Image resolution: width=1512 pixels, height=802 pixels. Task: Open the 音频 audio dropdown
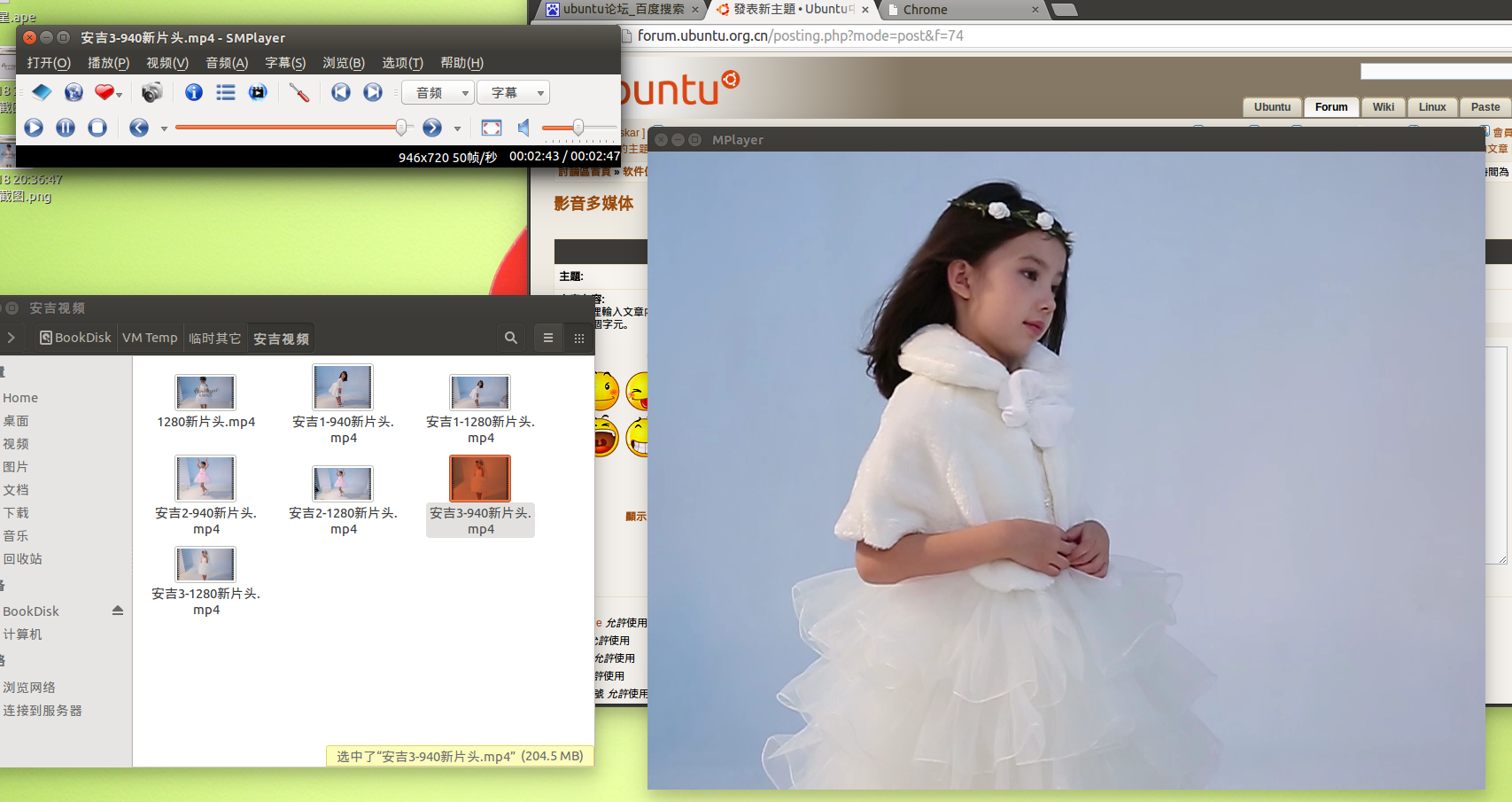pyautogui.click(x=438, y=92)
